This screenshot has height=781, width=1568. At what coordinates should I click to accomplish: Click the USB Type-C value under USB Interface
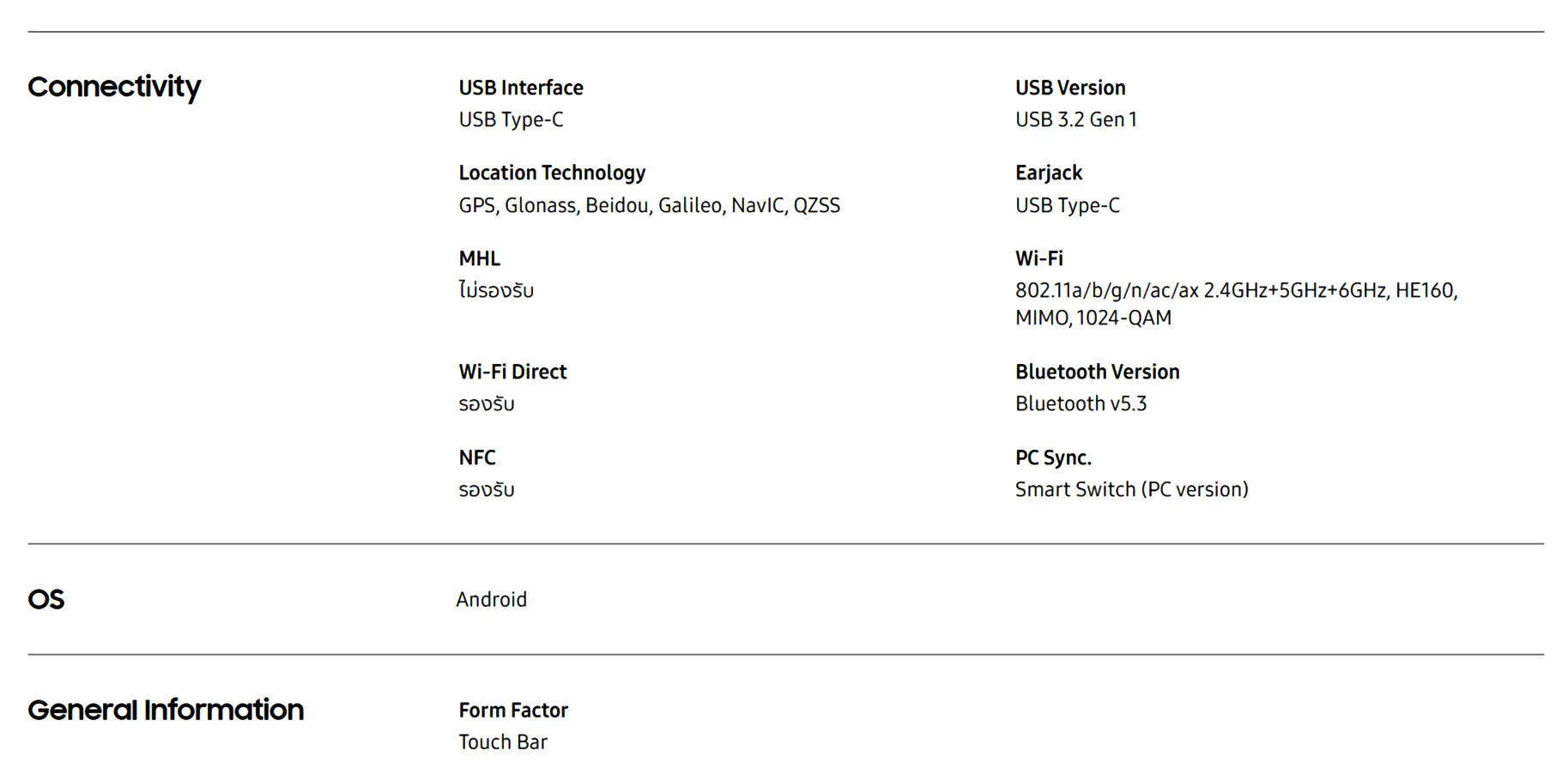coord(511,119)
